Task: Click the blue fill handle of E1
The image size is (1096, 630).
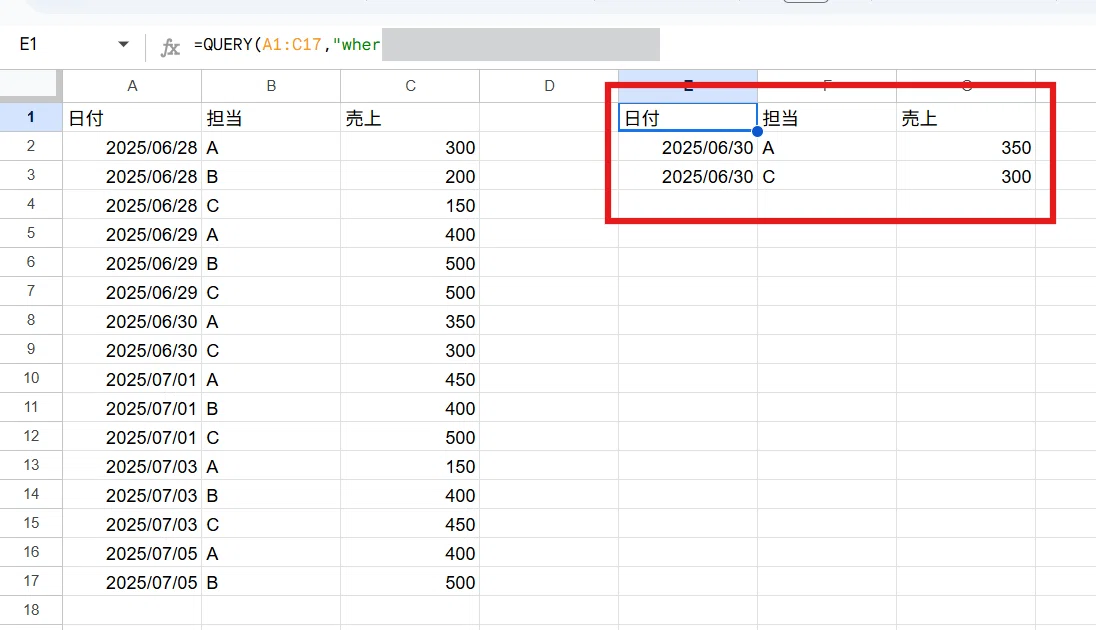Action: click(757, 131)
